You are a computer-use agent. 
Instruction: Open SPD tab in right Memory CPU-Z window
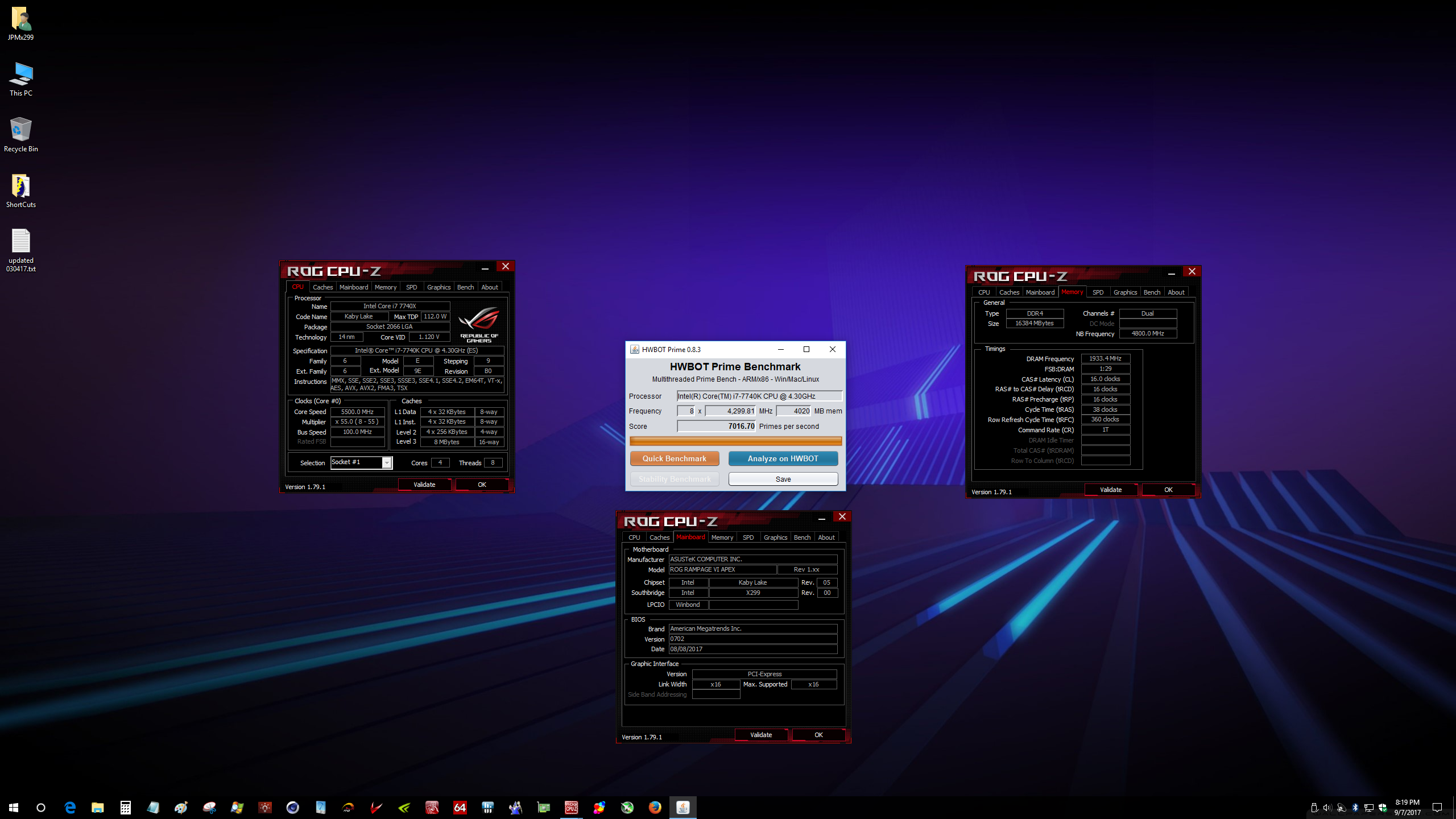point(1098,292)
